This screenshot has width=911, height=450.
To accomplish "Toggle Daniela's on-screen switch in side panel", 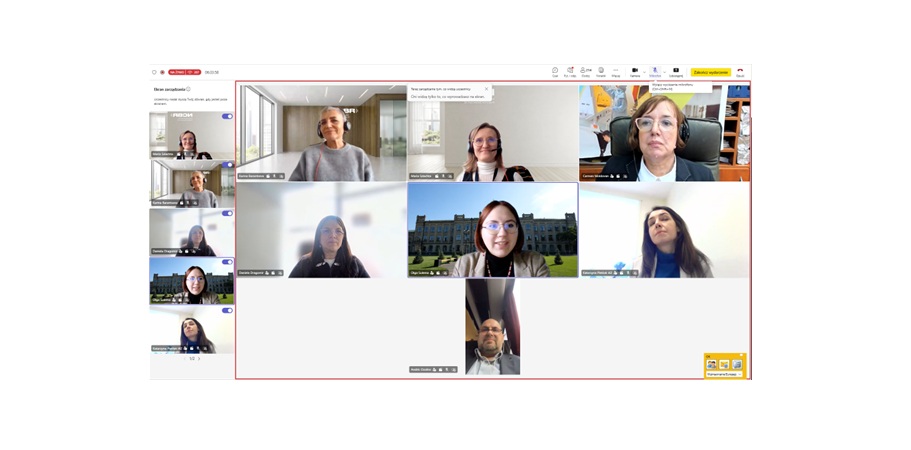I will click(x=227, y=213).
